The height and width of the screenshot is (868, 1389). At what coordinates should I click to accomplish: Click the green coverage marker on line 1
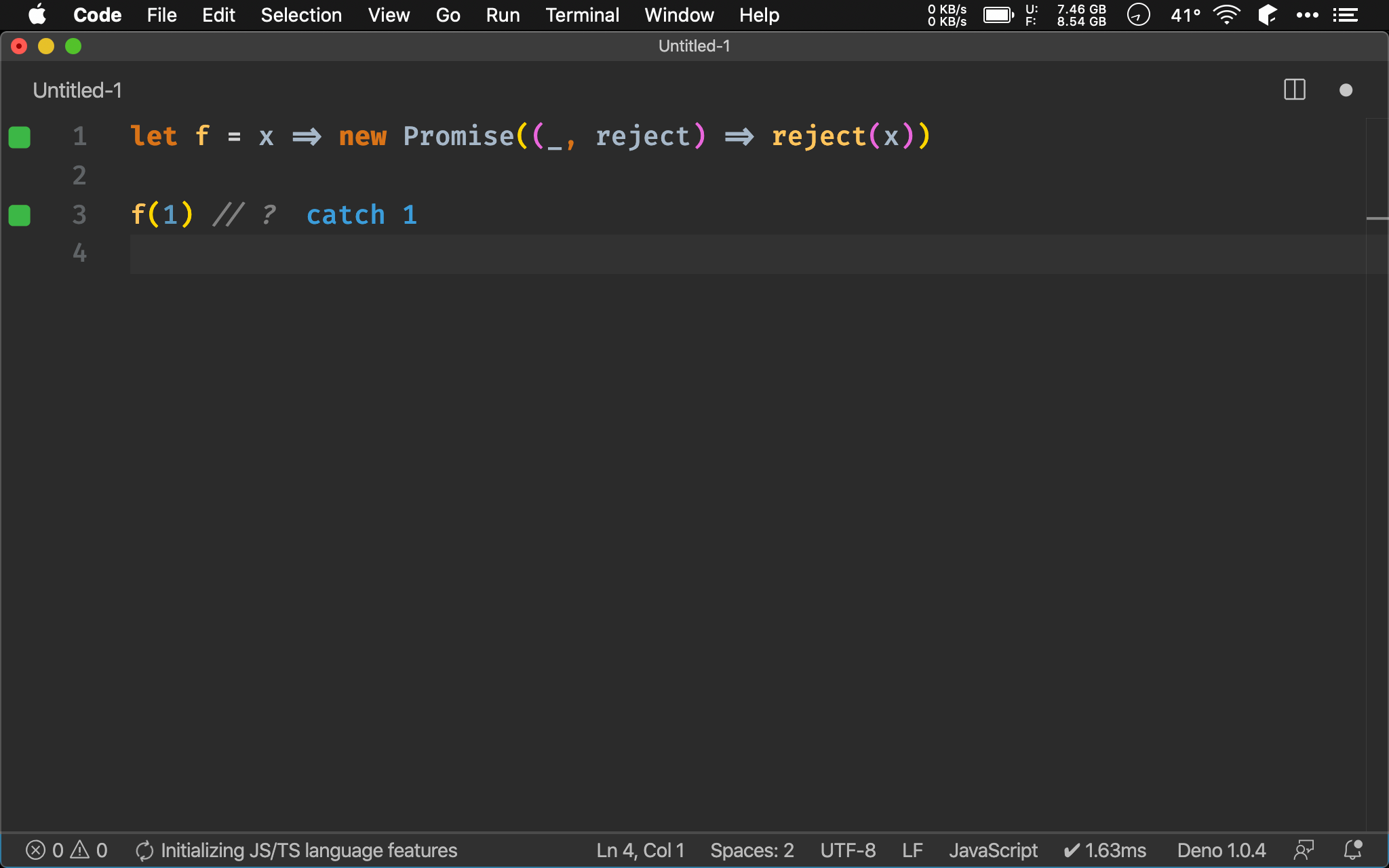(x=20, y=137)
